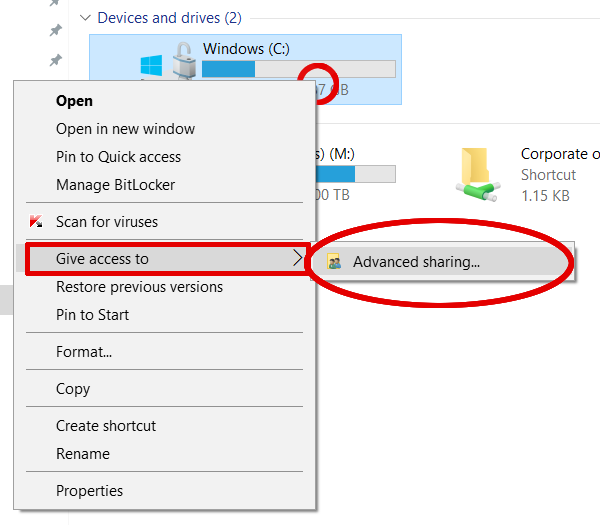Choose Pin to Quick access
This screenshot has width=600, height=525.
tap(118, 157)
